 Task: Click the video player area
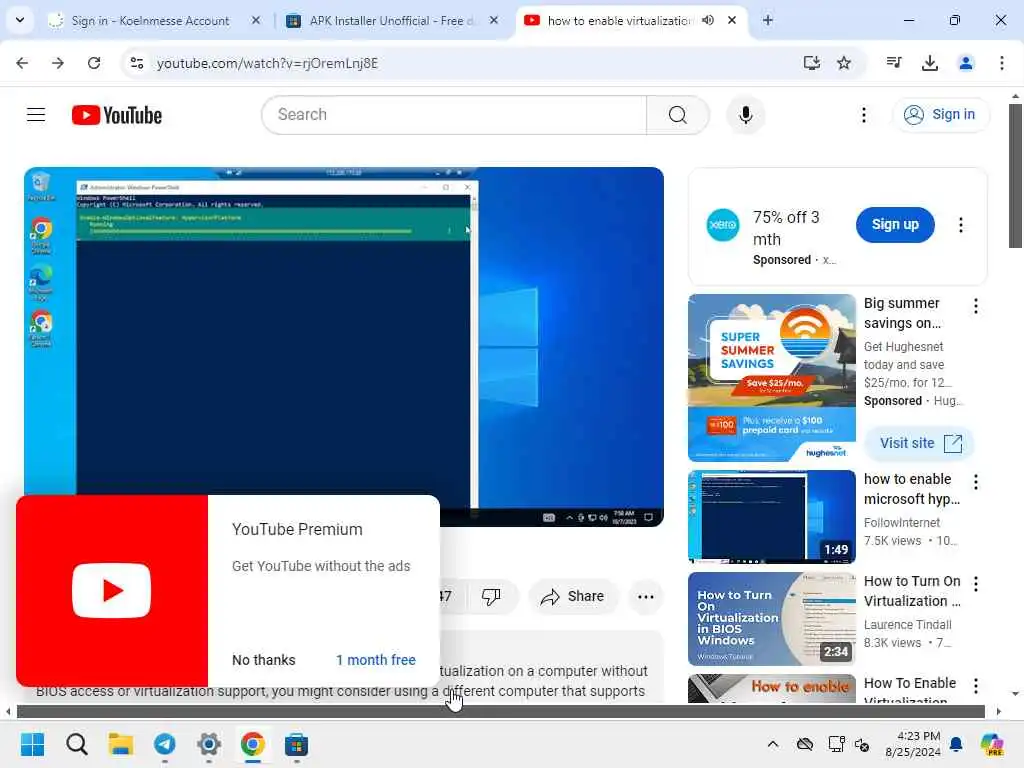pyautogui.click(x=344, y=346)
